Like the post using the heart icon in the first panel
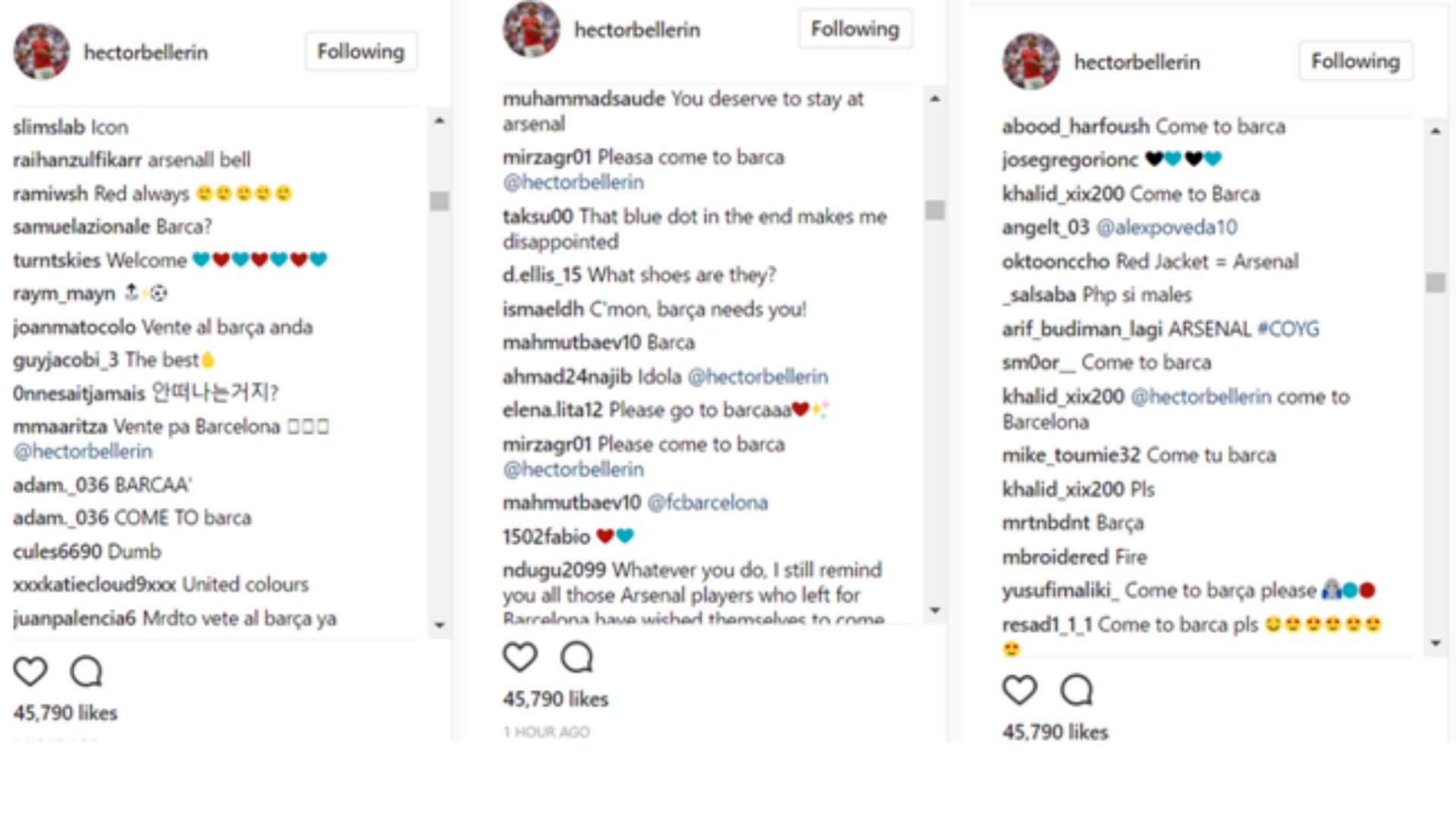 (x=31, y=670)
